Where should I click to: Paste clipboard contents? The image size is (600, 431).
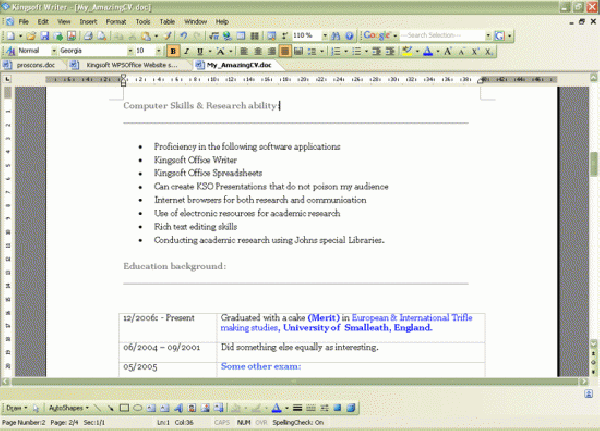pyautogui.click(x=146, y=36)
